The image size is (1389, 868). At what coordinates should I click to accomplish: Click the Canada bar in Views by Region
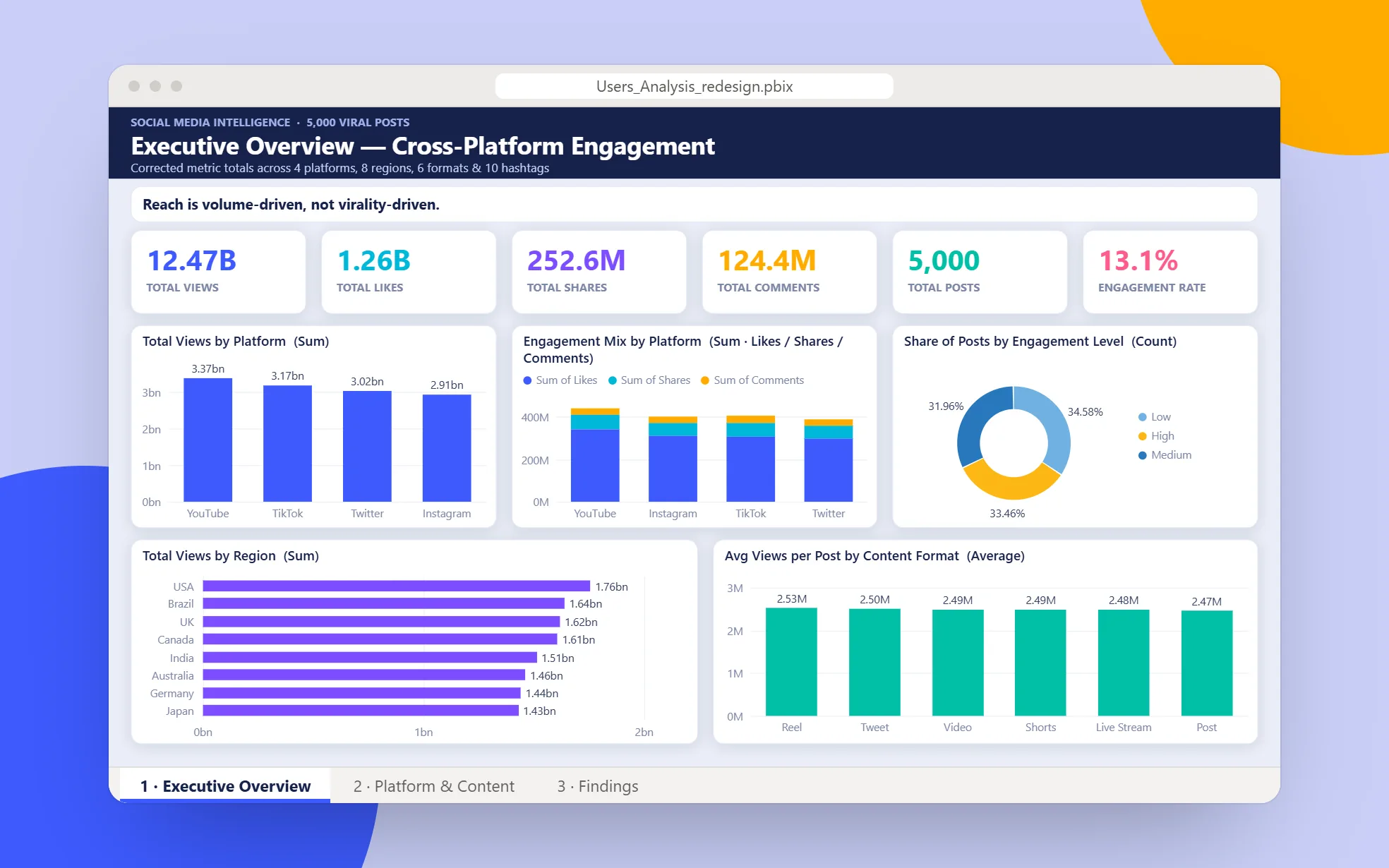point(380,639)
